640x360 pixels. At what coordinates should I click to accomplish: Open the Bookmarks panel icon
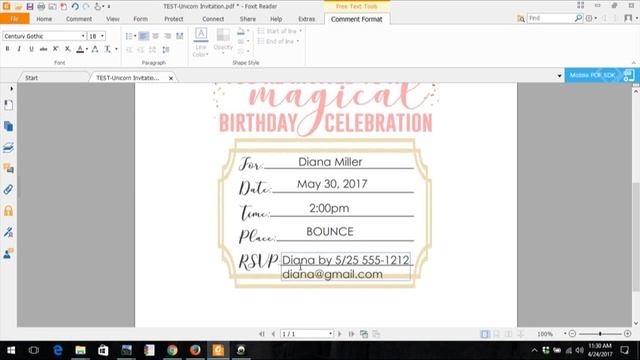pos(8,105)
